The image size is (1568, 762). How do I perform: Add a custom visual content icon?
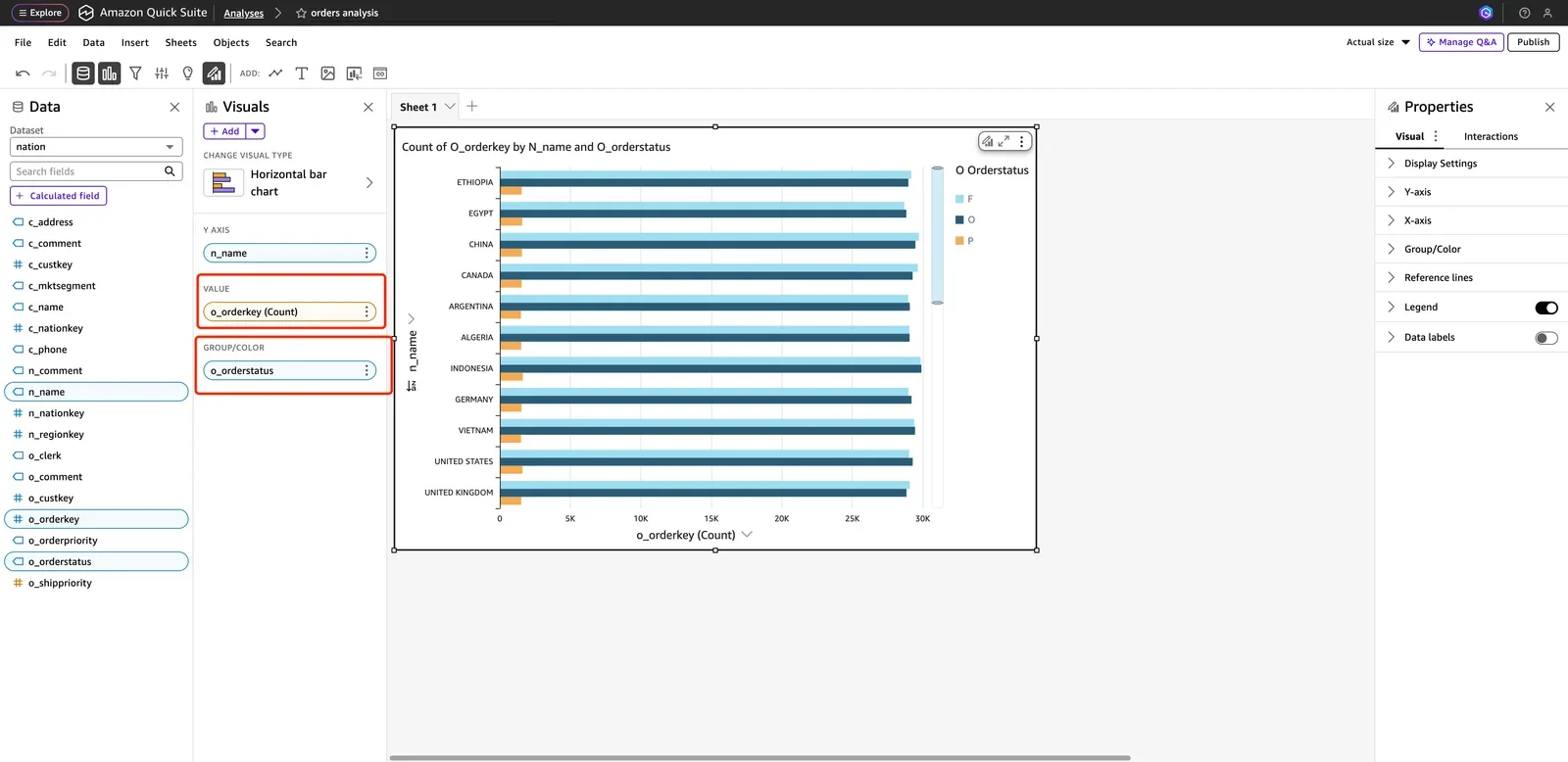(354, 73)
